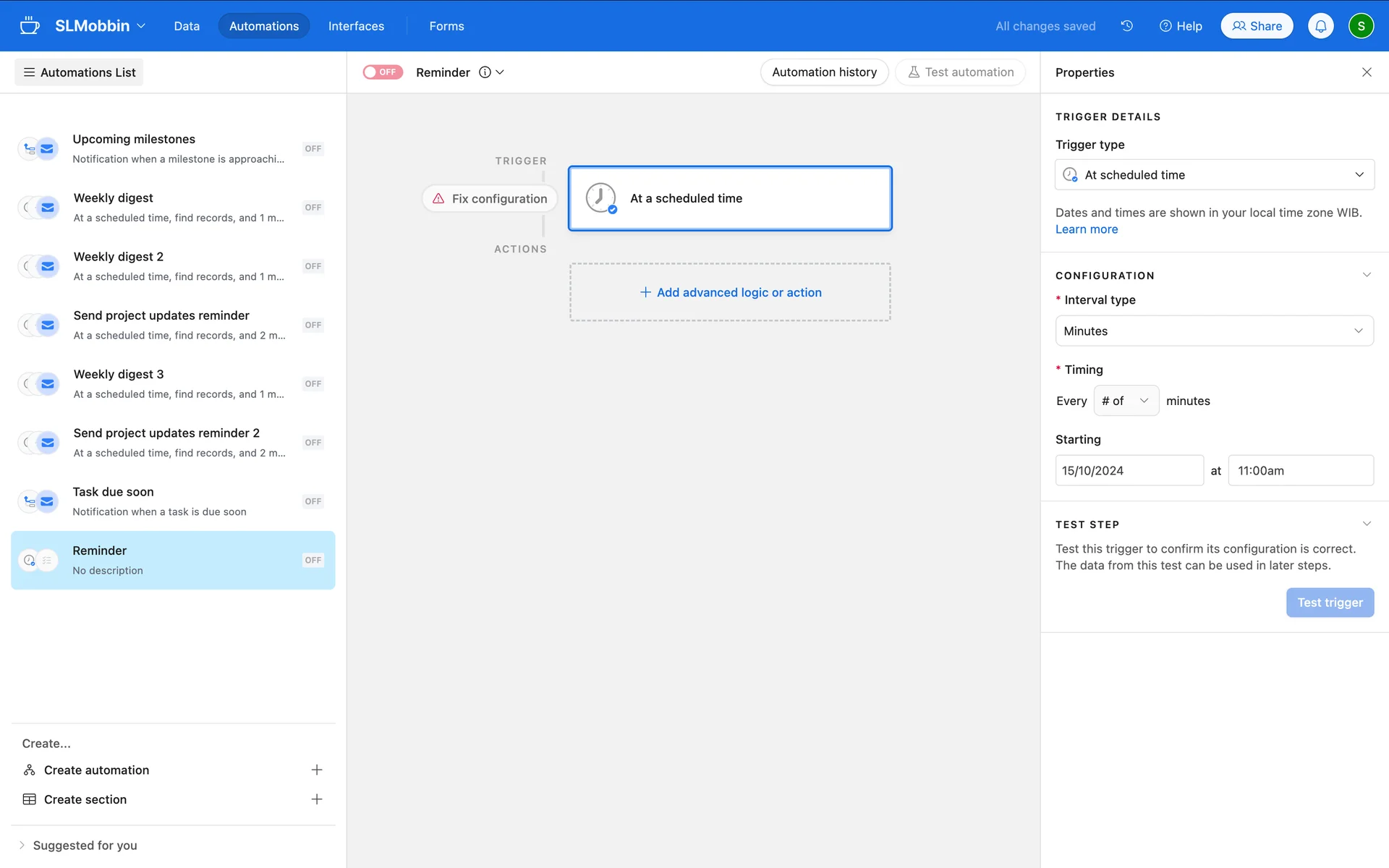Switch to the Data tab

coord(187,26)
